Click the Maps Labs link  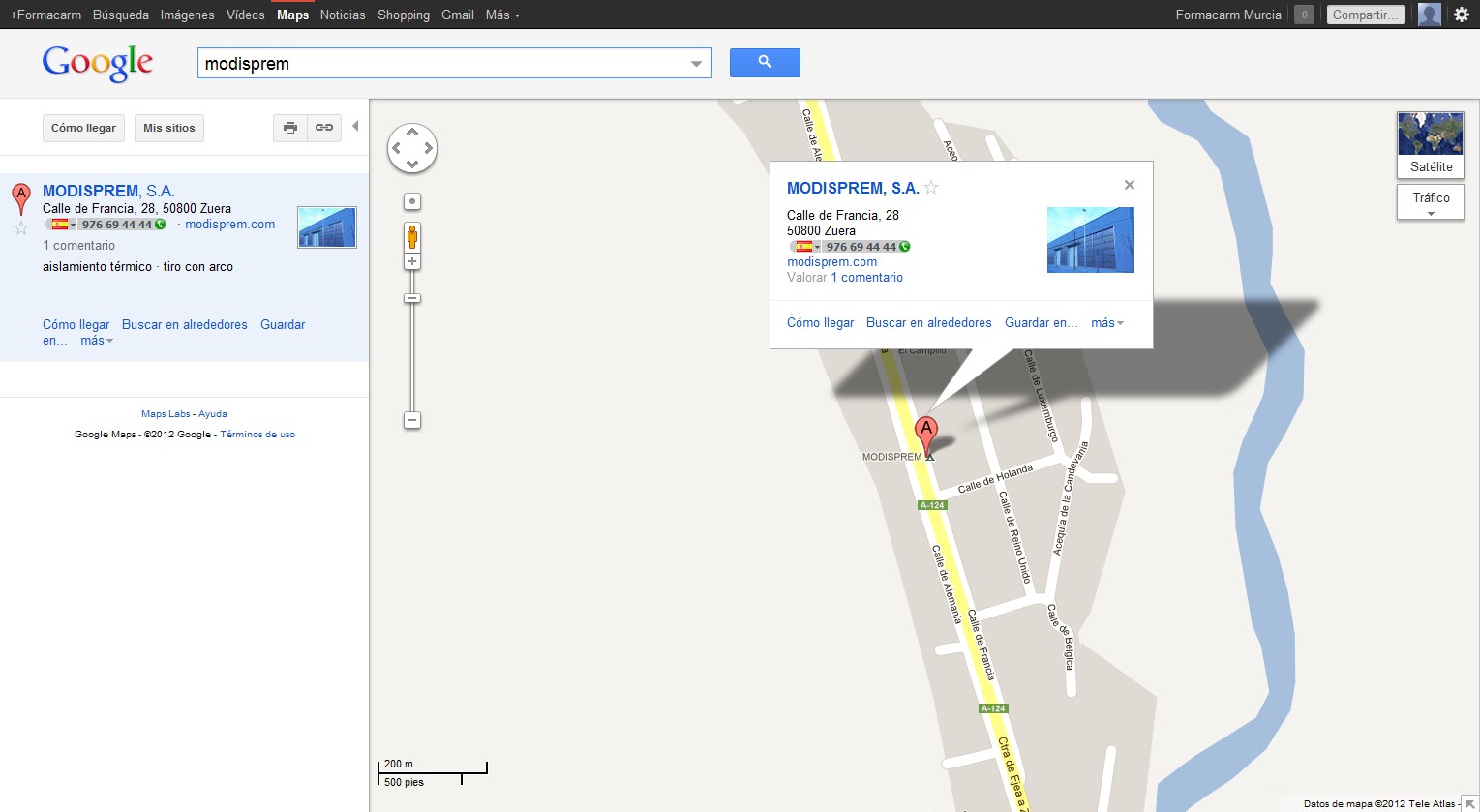pyautogui.click(x=166, y=414)
